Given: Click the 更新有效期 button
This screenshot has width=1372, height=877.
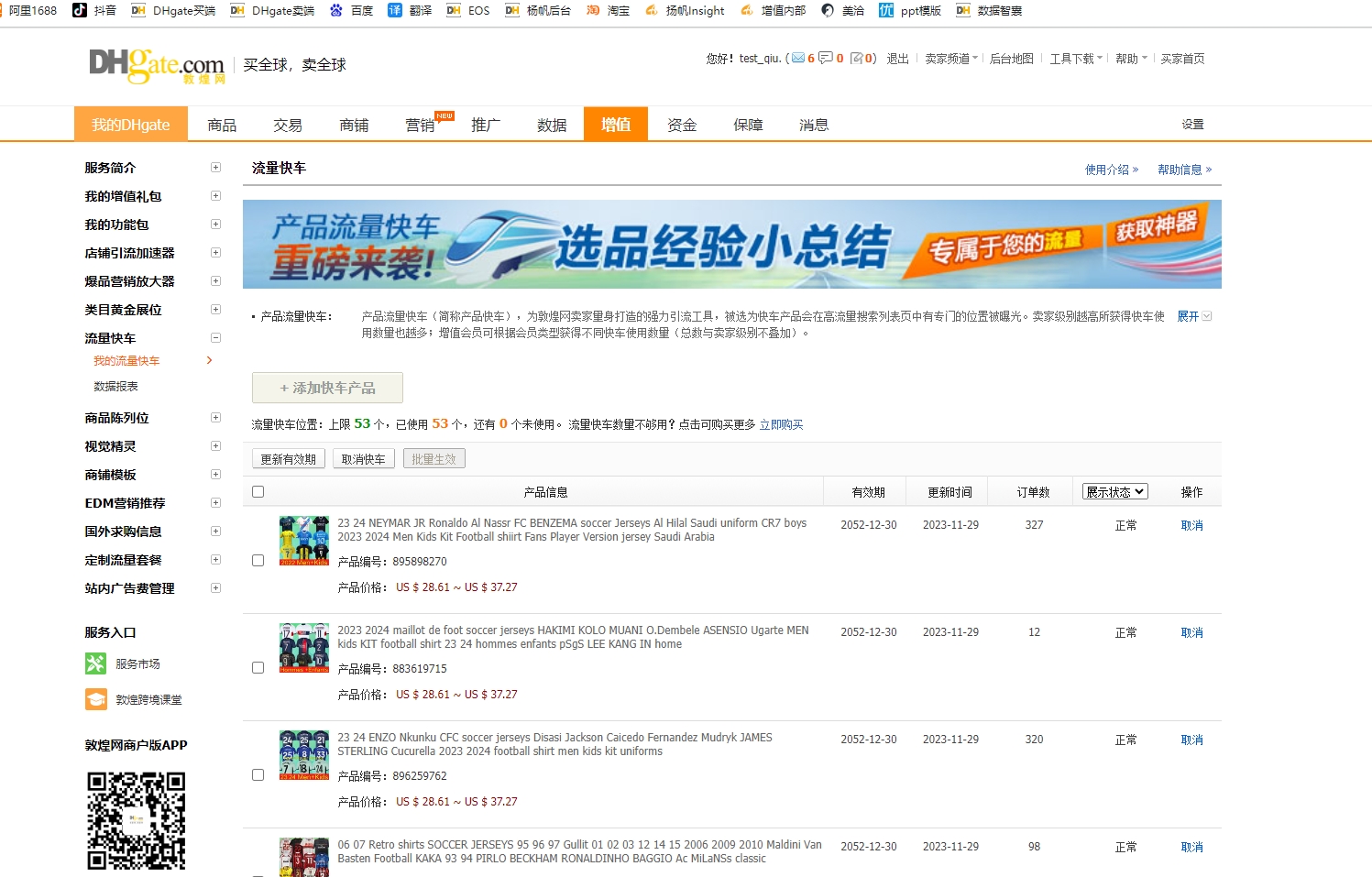Looking at the screenshot, I should click(288, 459).
